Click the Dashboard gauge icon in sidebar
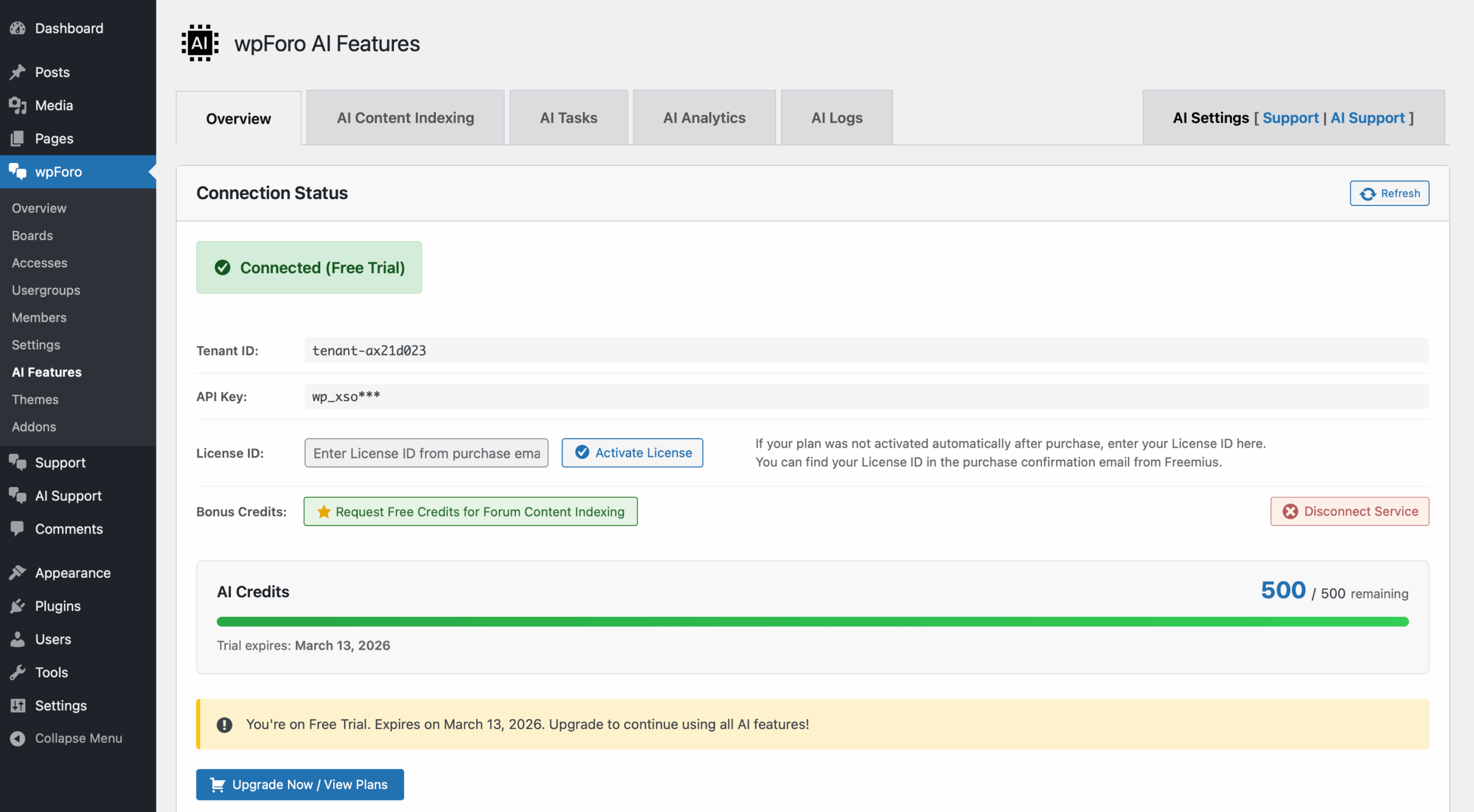Screen dimensions: 1474x812 tap(18, 28)
